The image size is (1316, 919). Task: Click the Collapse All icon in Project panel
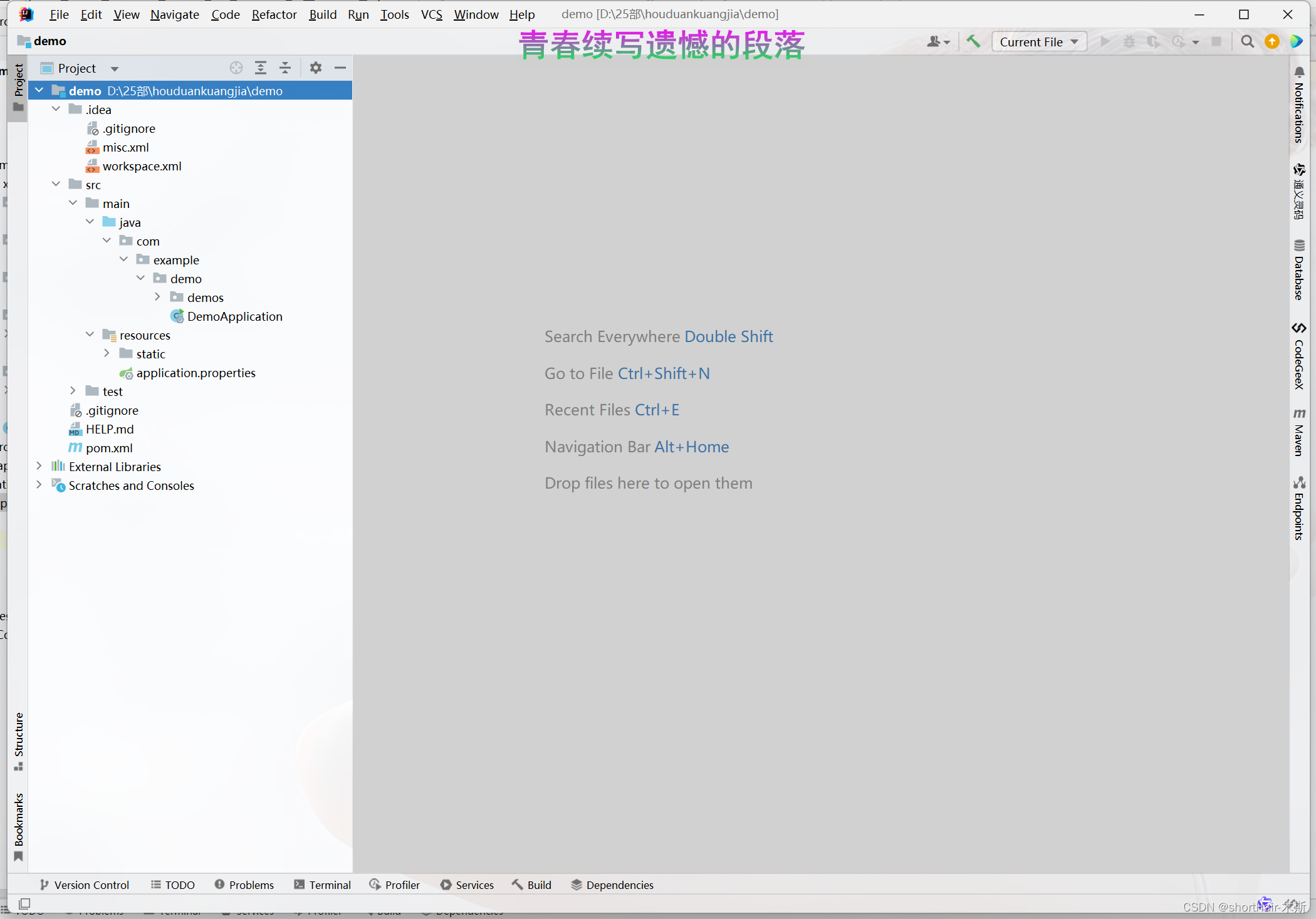[x=285, y=68]
